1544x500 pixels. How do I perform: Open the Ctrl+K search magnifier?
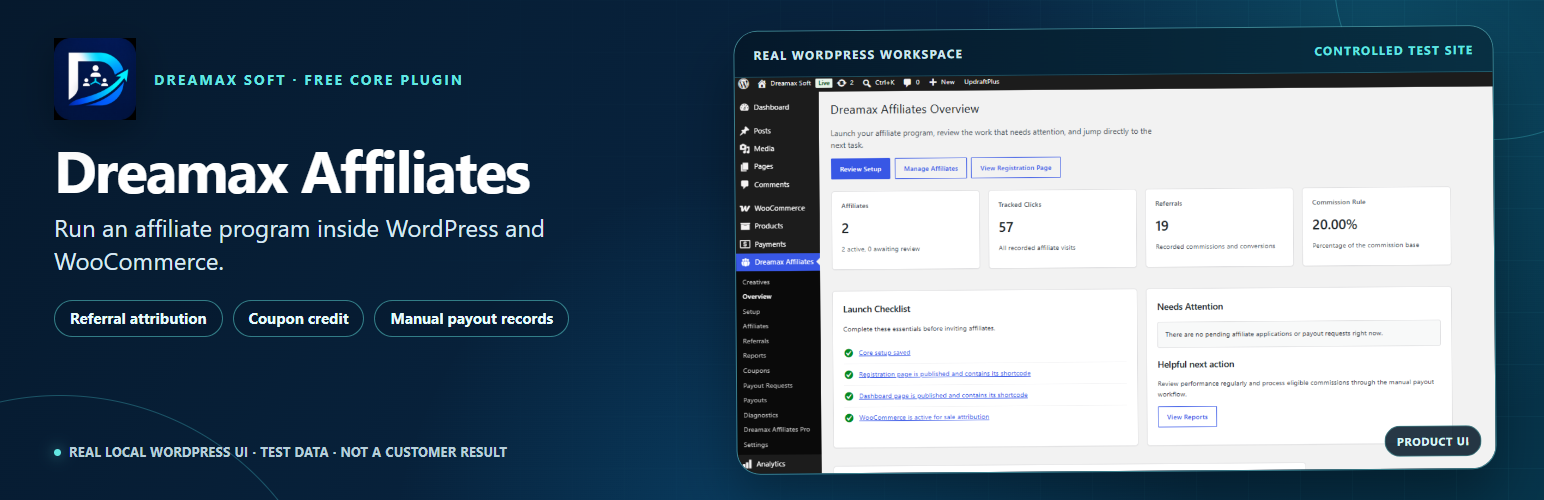coord(867,83)
